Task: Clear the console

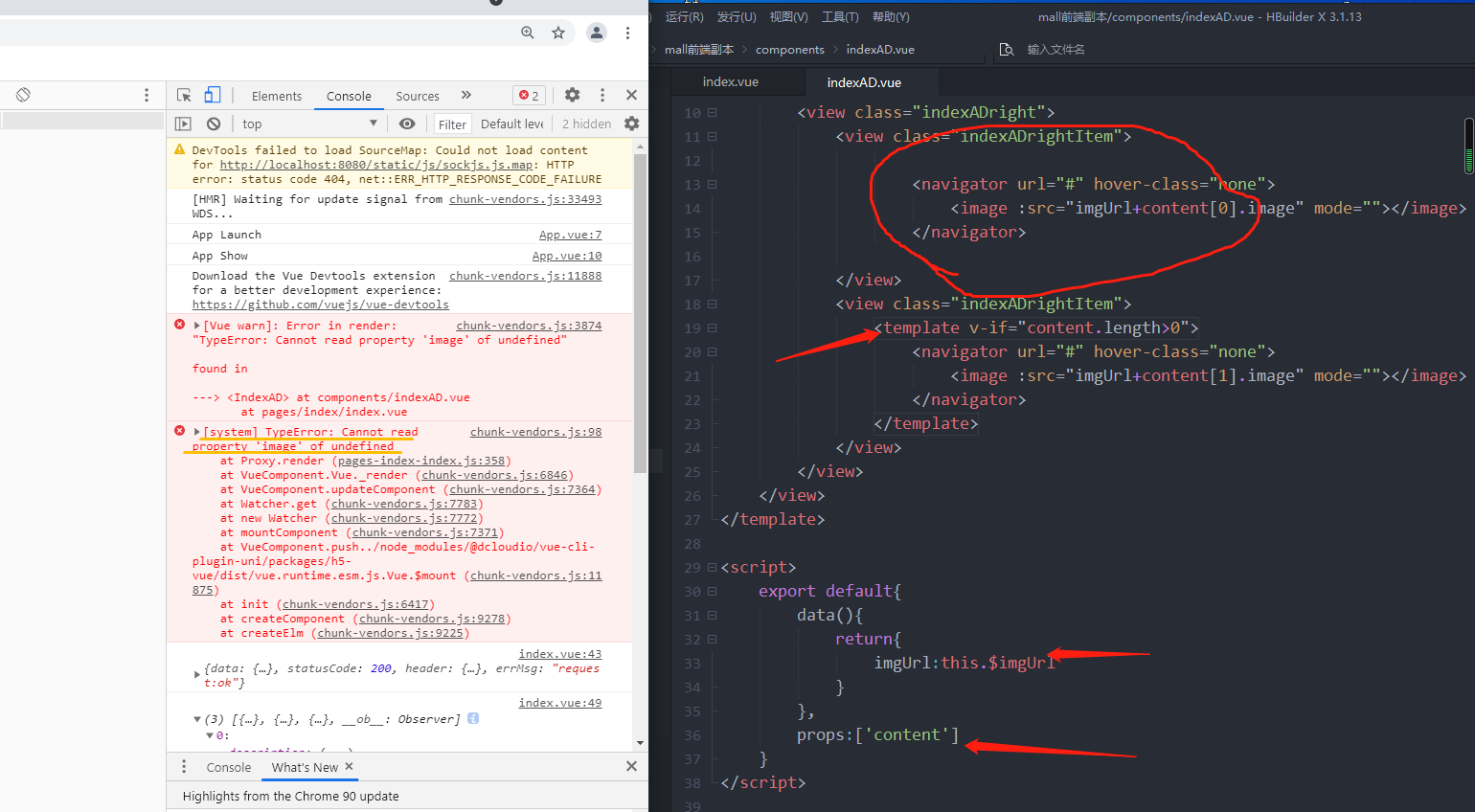Action: pos(214,124)
